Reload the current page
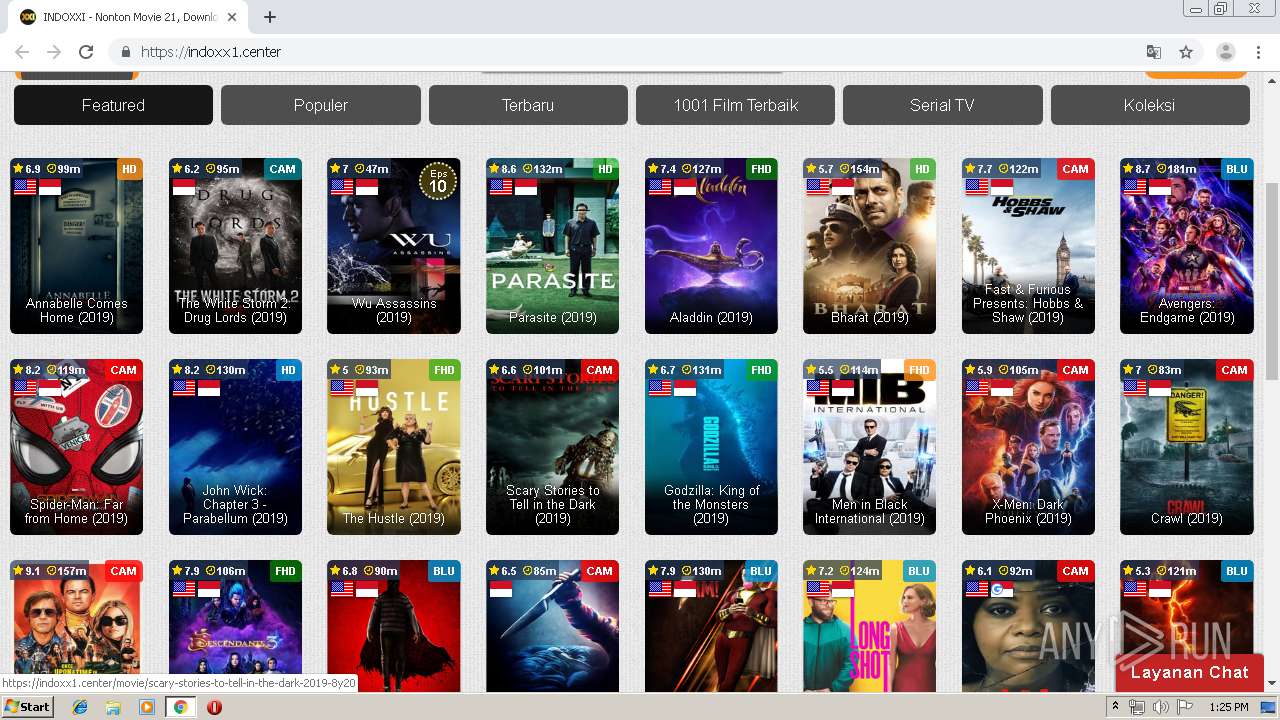Screen dimensions: 1280x720 (x=86, y=52)
